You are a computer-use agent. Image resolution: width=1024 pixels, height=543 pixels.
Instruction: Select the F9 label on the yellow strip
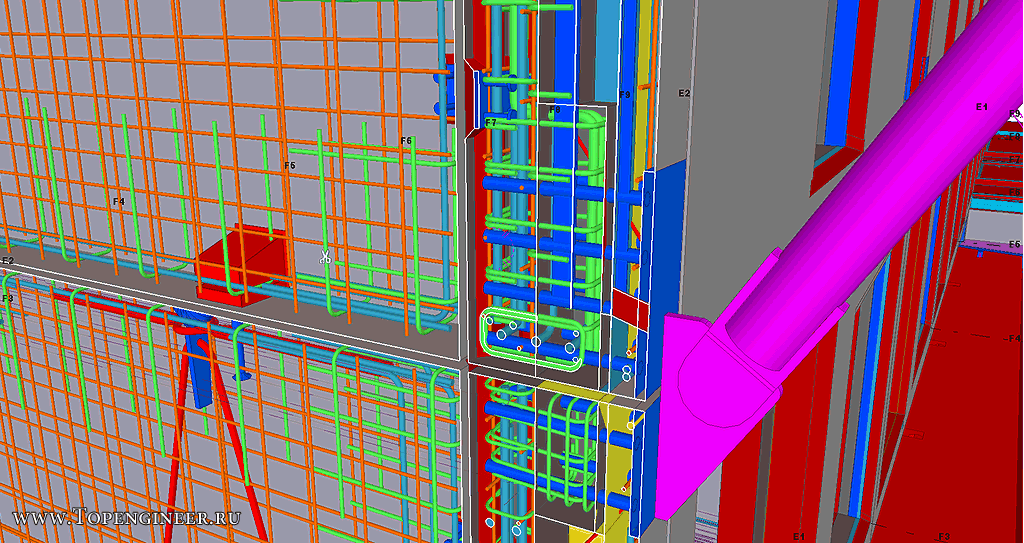(x=625, y=95)
